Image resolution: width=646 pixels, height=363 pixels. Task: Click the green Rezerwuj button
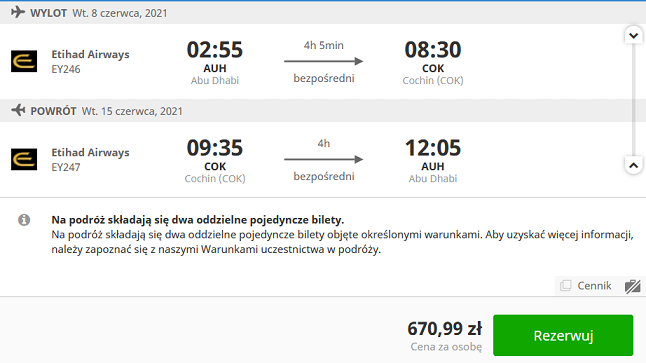coord(563,335)
